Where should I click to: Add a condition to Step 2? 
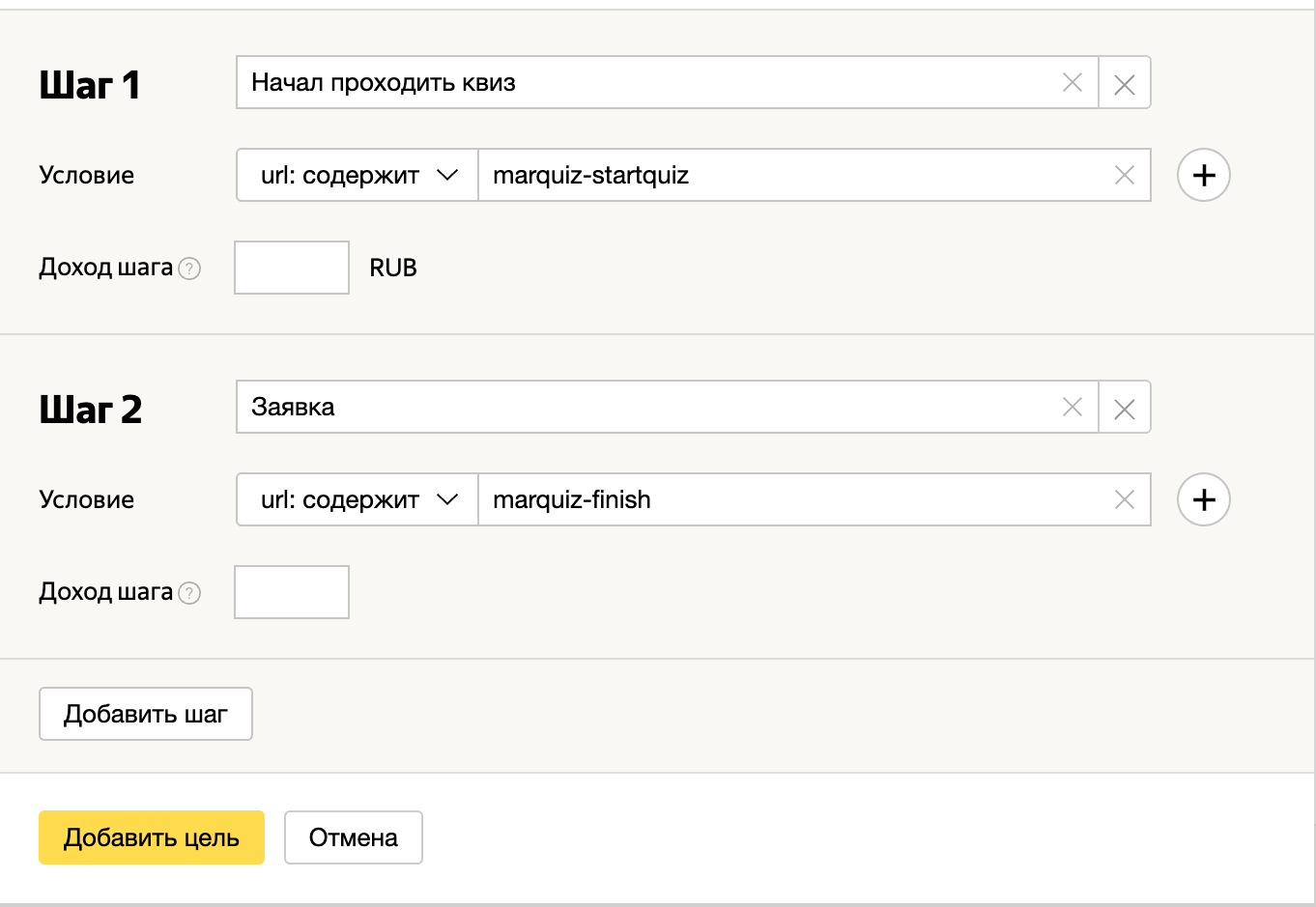coord(1203,500)
